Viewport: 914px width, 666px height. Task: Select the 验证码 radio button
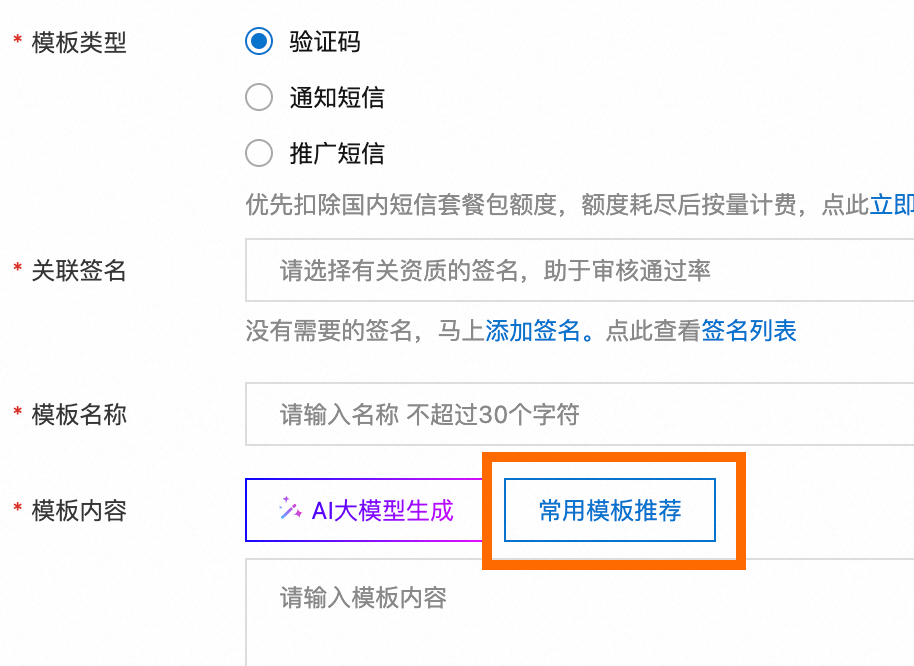tap(259, 41)
